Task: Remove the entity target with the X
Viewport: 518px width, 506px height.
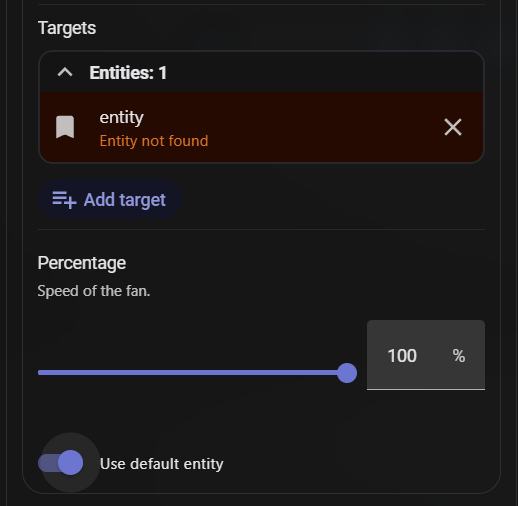Action: pyautogui.click(x=453, y=127)
